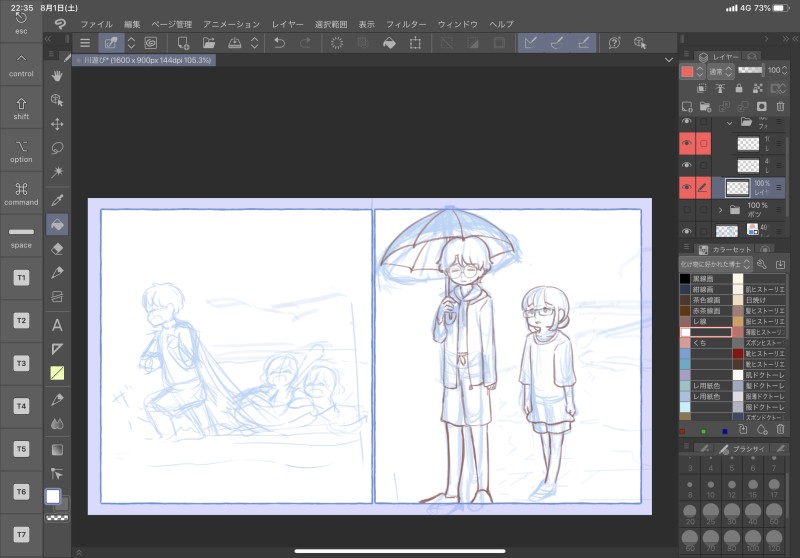
Task: Delete layer with the trash icon in Layer panel
Action: pyautogui.click(x=780, y=107)
